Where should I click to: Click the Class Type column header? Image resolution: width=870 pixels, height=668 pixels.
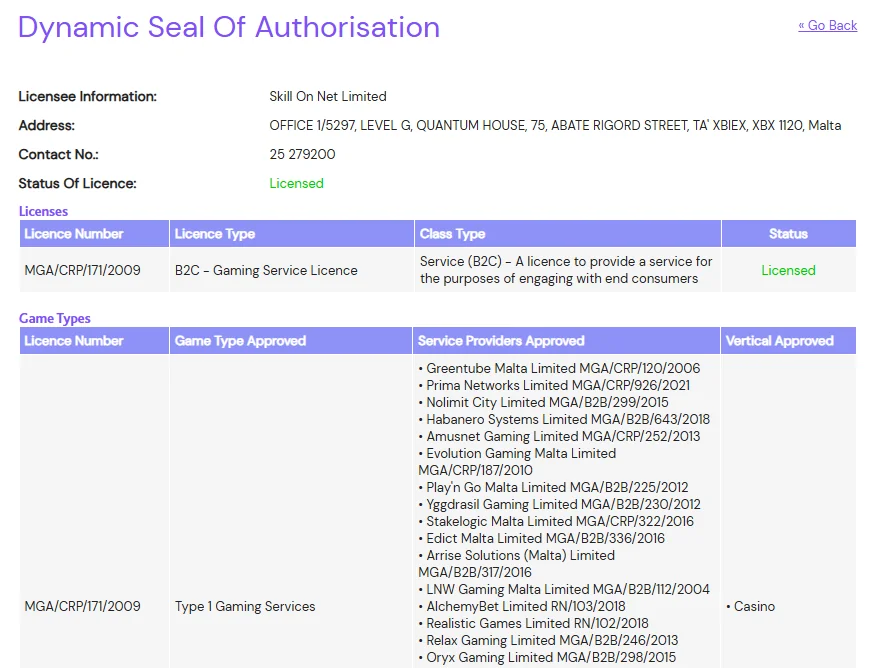pyautogui.click(x=568, y=234)
